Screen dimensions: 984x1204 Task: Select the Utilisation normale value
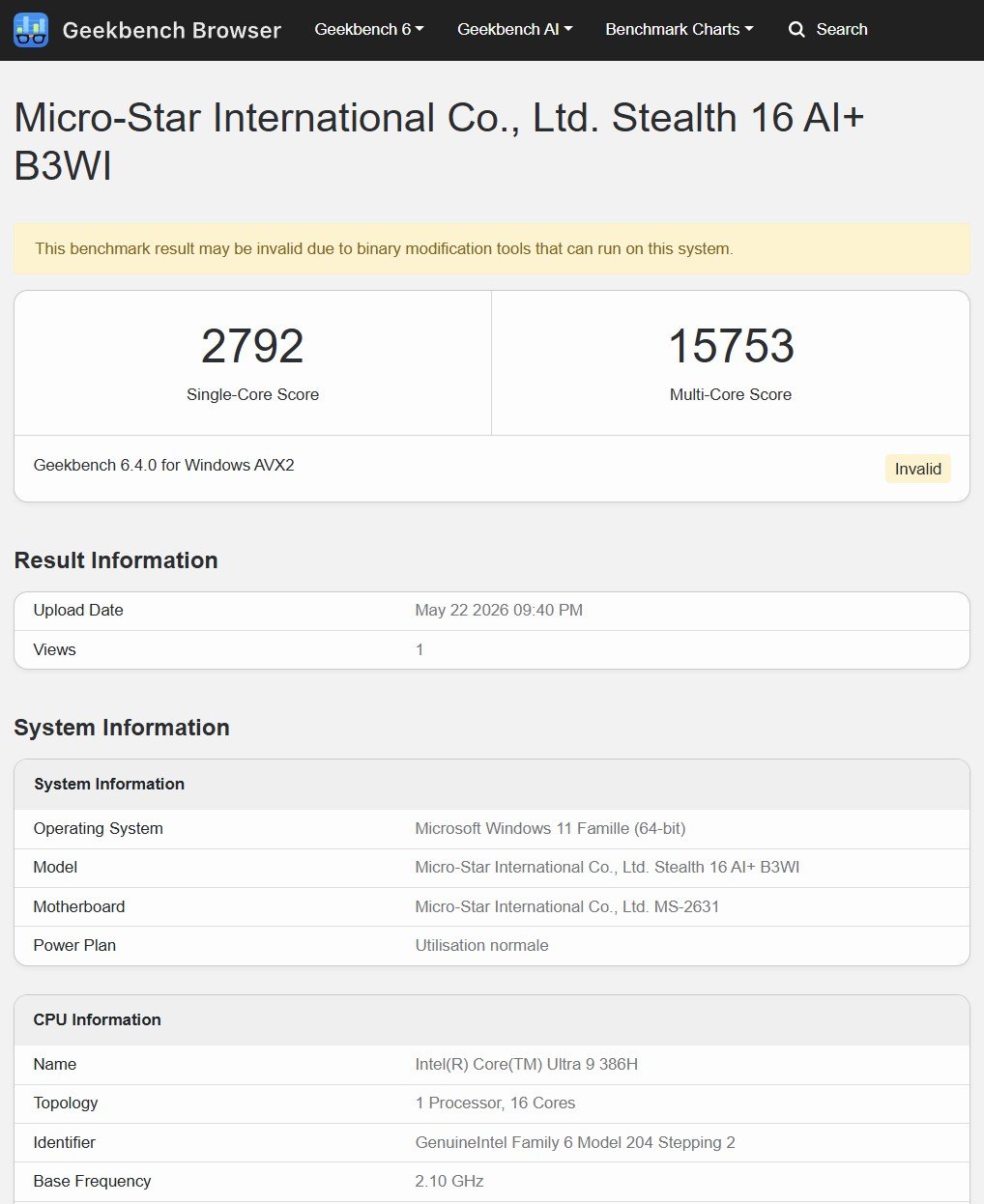pyautogui.click(x=481, y=945)
